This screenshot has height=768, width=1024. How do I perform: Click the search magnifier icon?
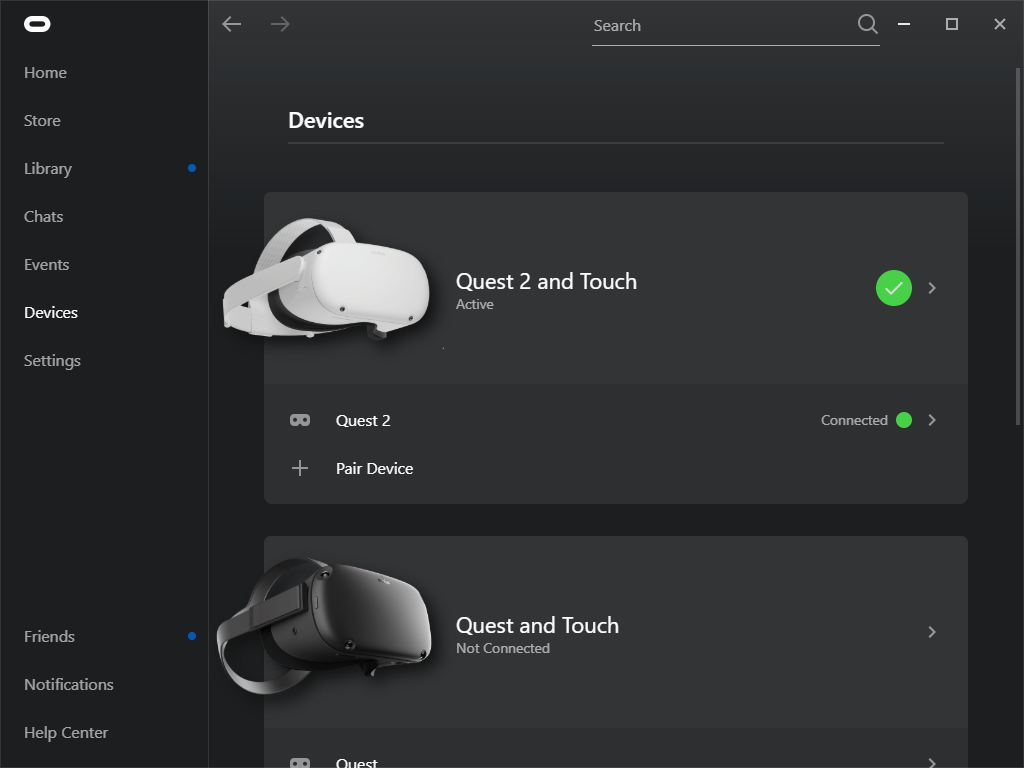(x=867, y=24)
